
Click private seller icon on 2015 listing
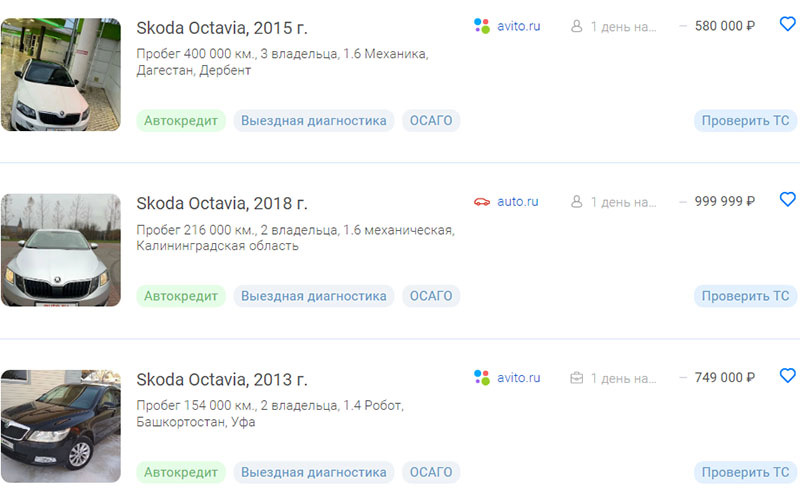(576, 26)
